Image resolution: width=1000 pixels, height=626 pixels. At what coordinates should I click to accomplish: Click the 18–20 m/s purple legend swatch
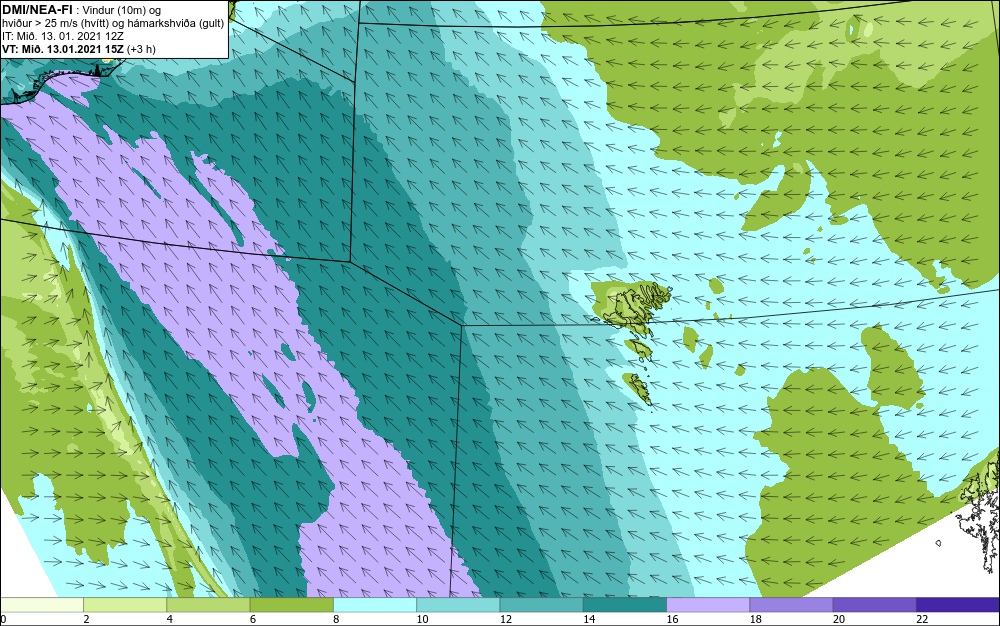(x=791, y=604)
